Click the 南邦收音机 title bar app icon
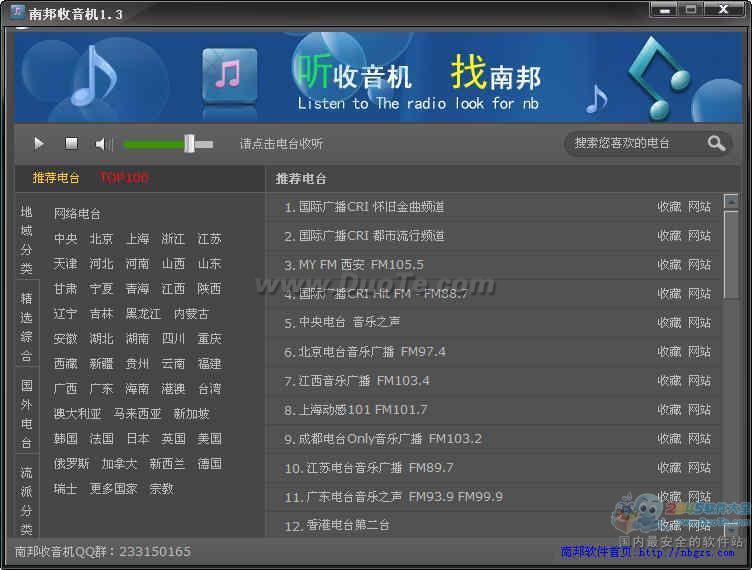The height and width of the screenshot is (570, 752). point(17,12)
